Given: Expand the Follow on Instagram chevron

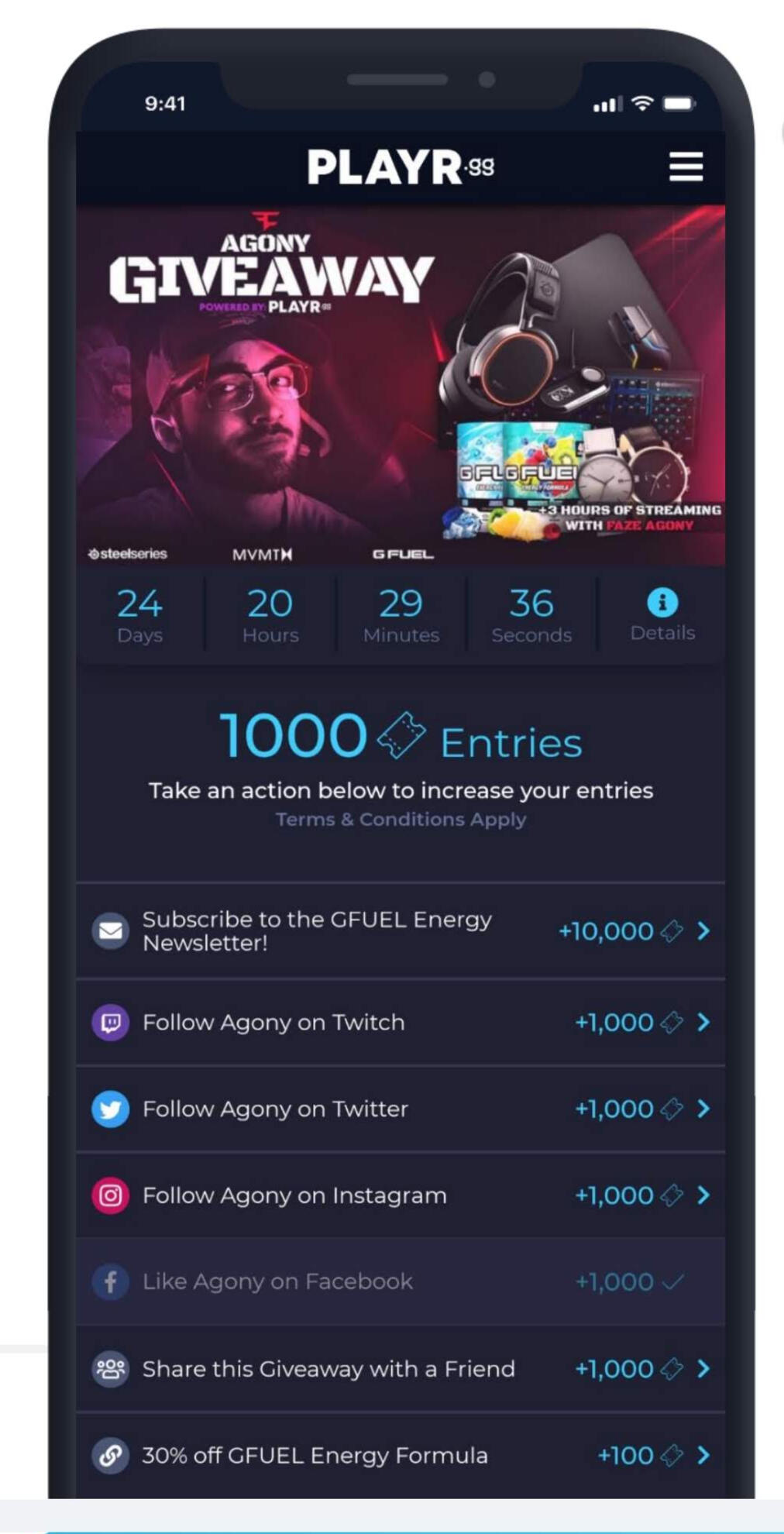Looking at the screenshot, I should point(703,1195).
